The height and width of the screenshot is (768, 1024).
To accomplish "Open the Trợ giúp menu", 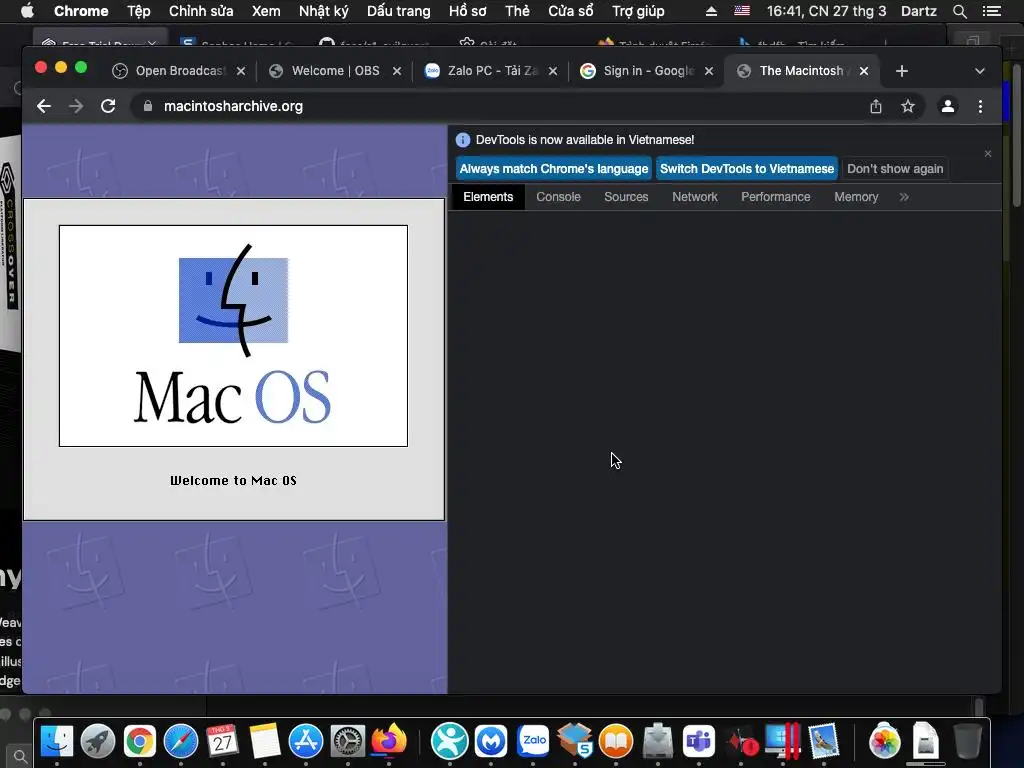I will click(638, 11).
